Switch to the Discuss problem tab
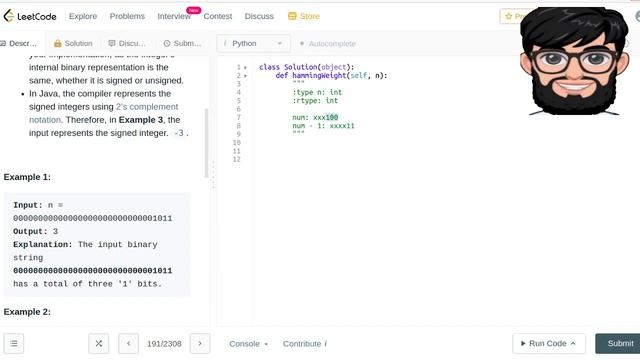The image size is (640, 360). [x=127, y=43]
